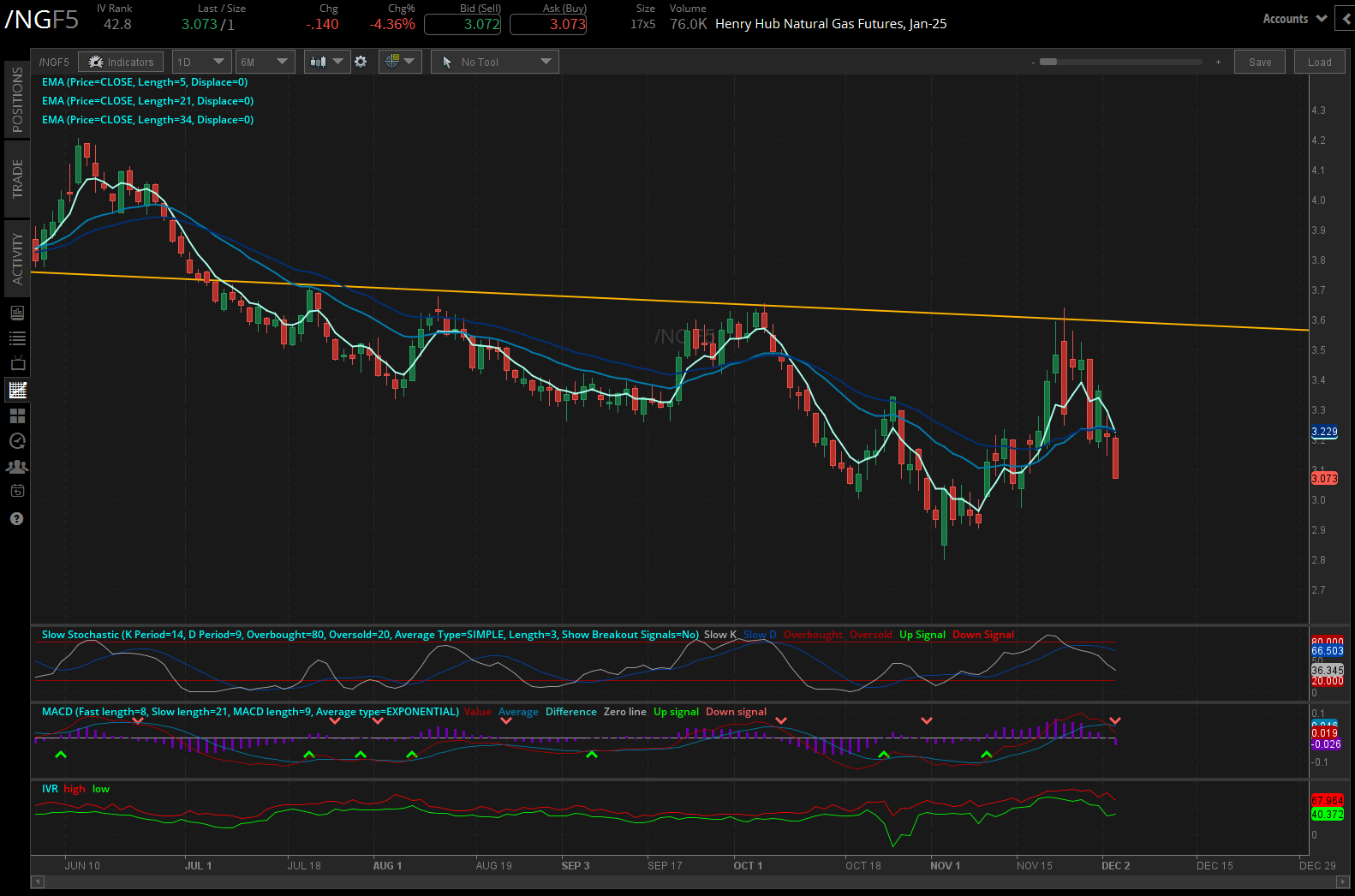Select the EMA Length=21 study label
The height and width of the screenshot is (896, 1355).
tap(147, 101)
